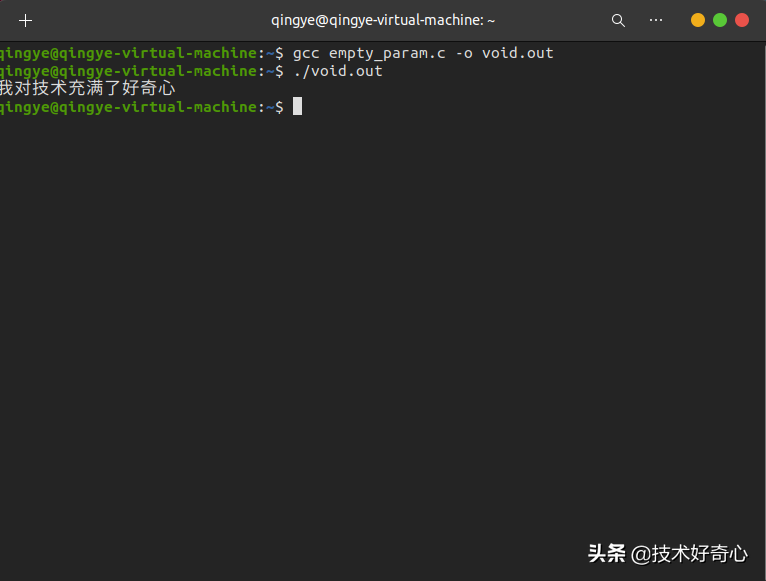The image size is (766, 581).
Task: Minimize window using the yellow button
Action: [x=698, y=20]
